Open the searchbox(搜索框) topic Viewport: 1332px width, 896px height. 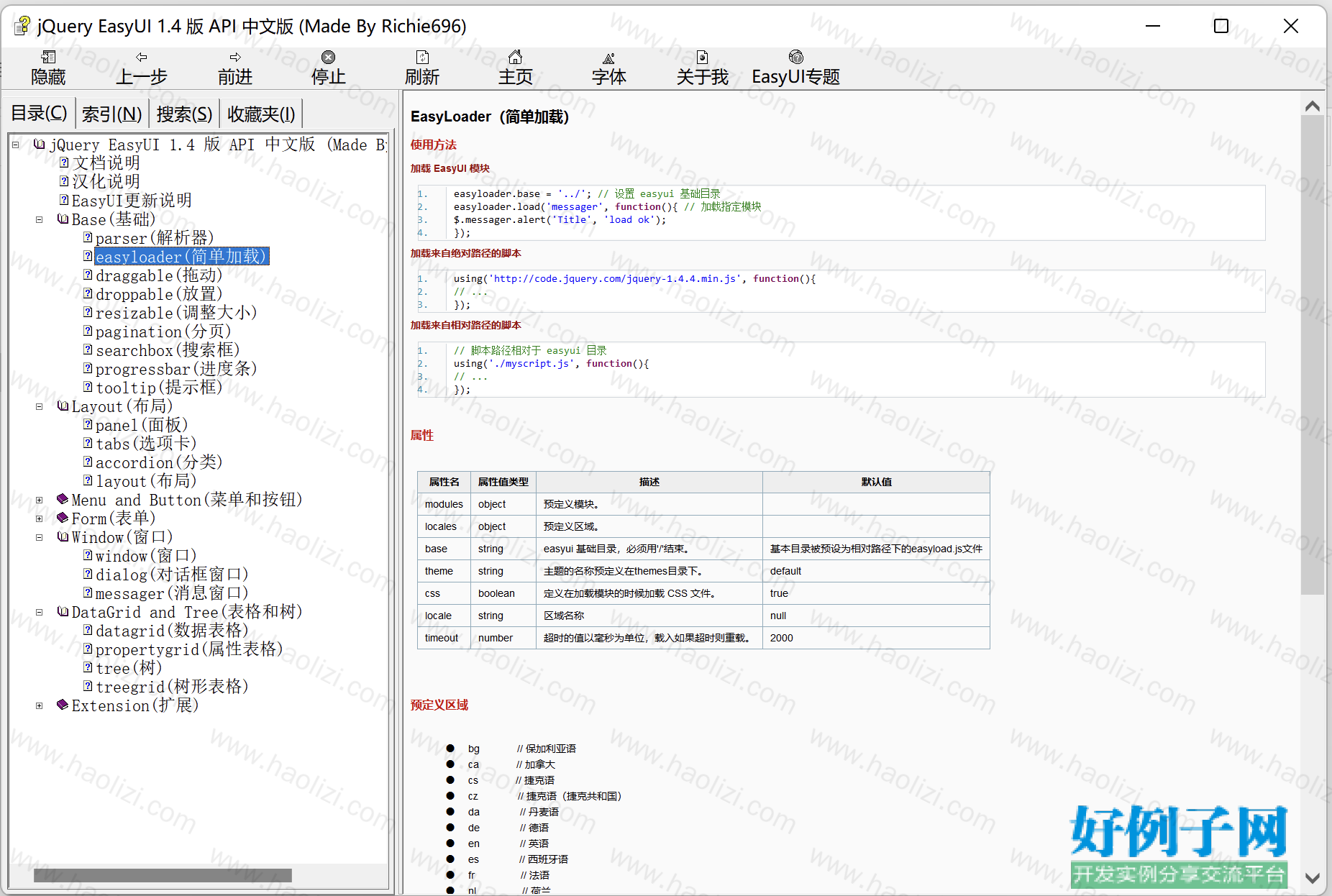(168, 350)
